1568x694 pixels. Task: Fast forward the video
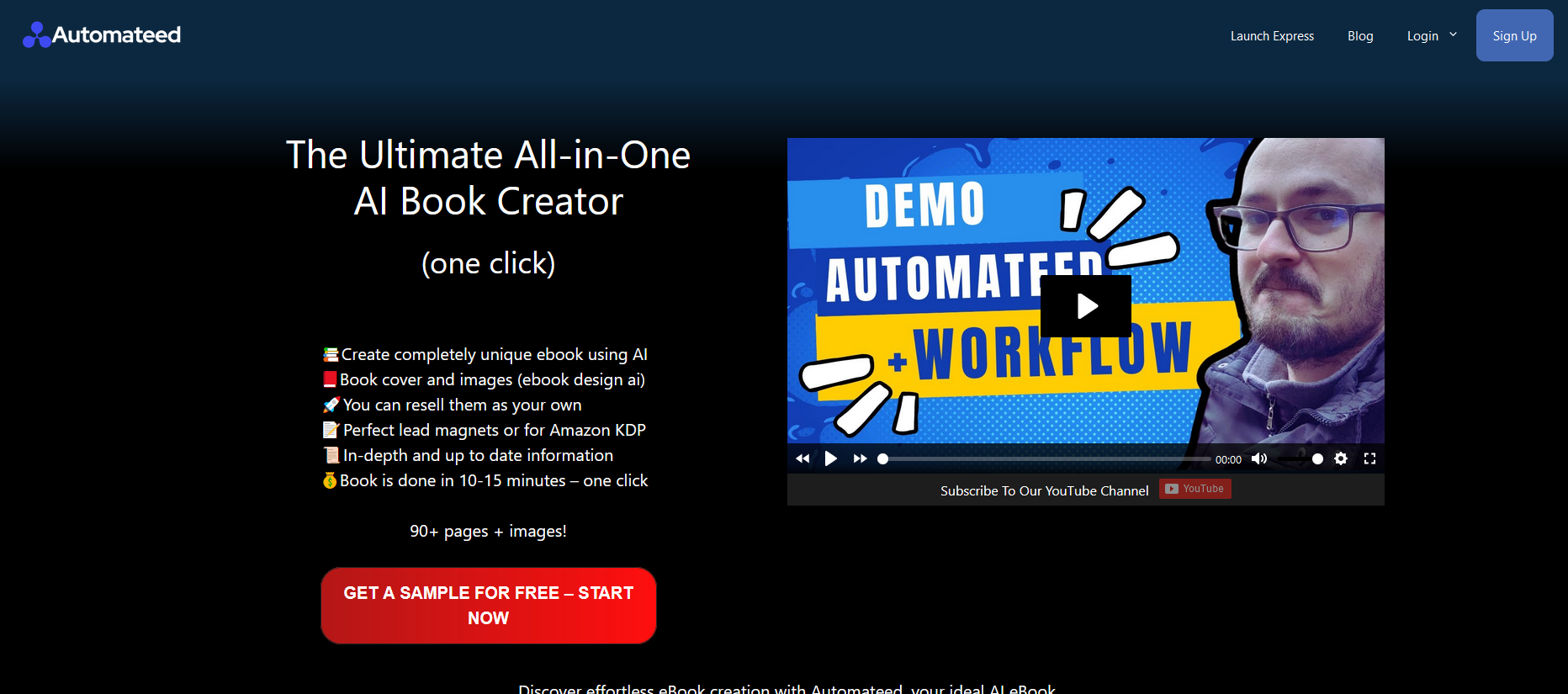click(x=860, y=458)
